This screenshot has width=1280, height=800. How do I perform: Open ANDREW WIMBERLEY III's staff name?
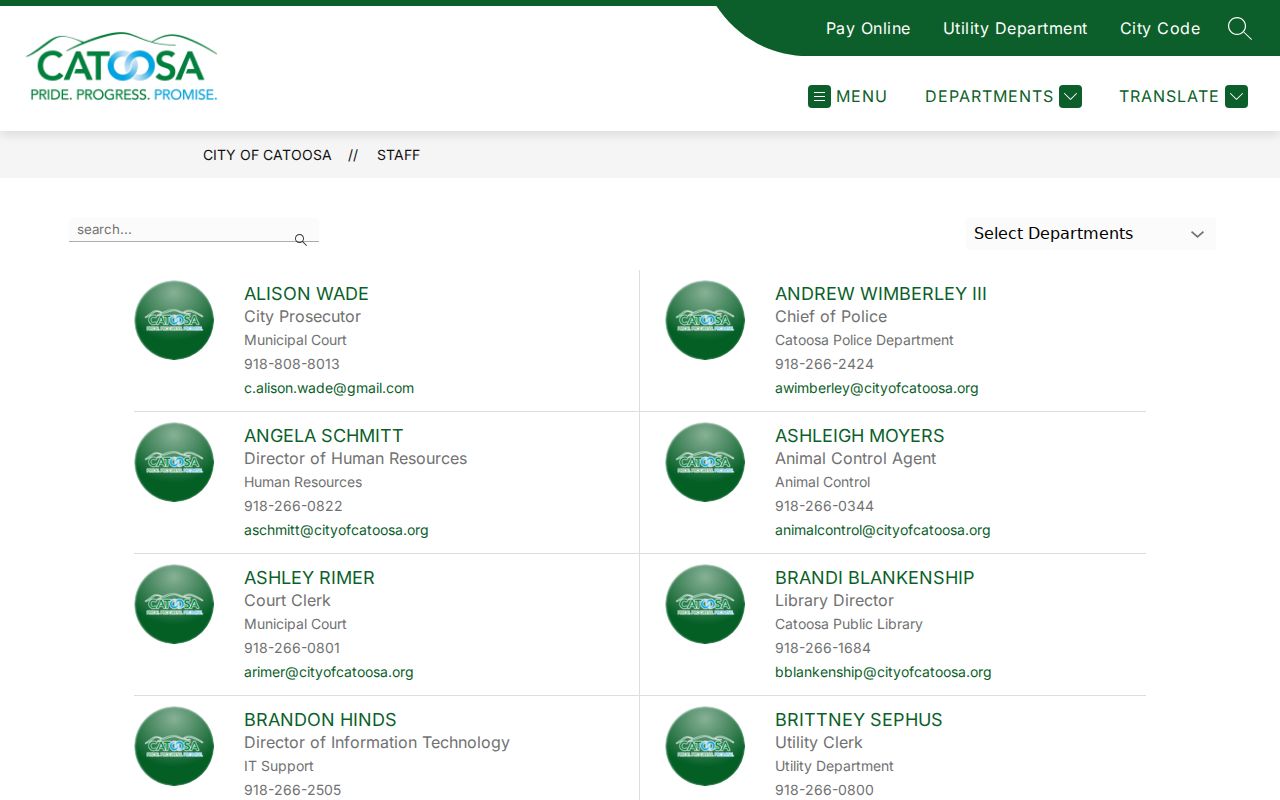pyautogui.click(x=881, y=294)
